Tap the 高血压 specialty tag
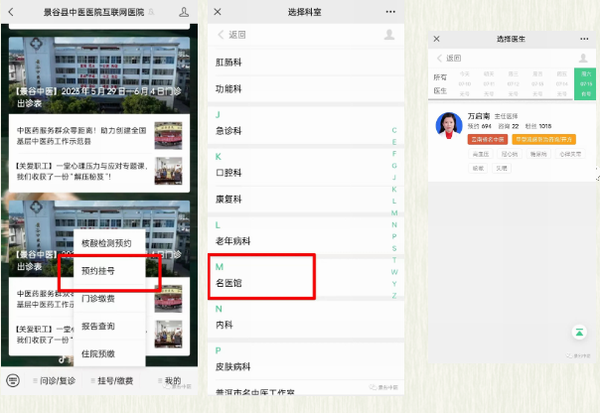The image size is (600, 413). (x=480, y=154)
